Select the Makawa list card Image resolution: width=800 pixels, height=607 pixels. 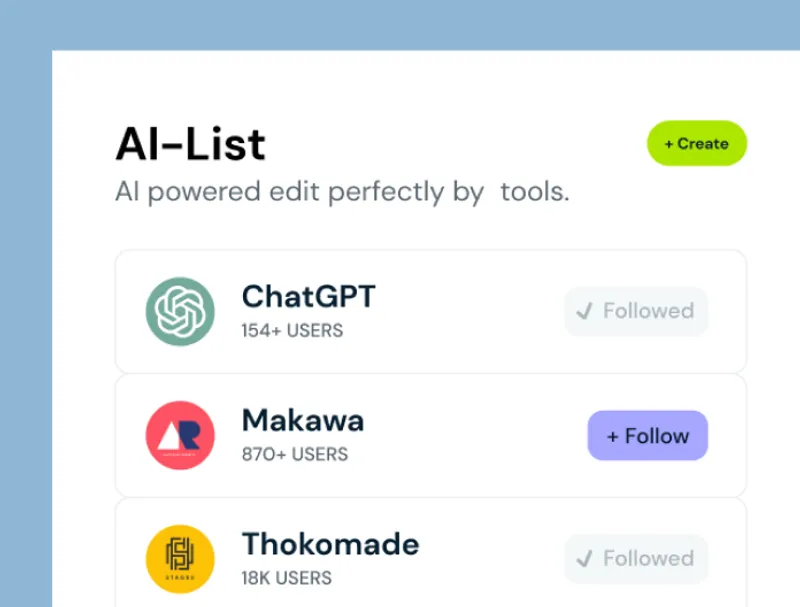[x=430, y=435]
